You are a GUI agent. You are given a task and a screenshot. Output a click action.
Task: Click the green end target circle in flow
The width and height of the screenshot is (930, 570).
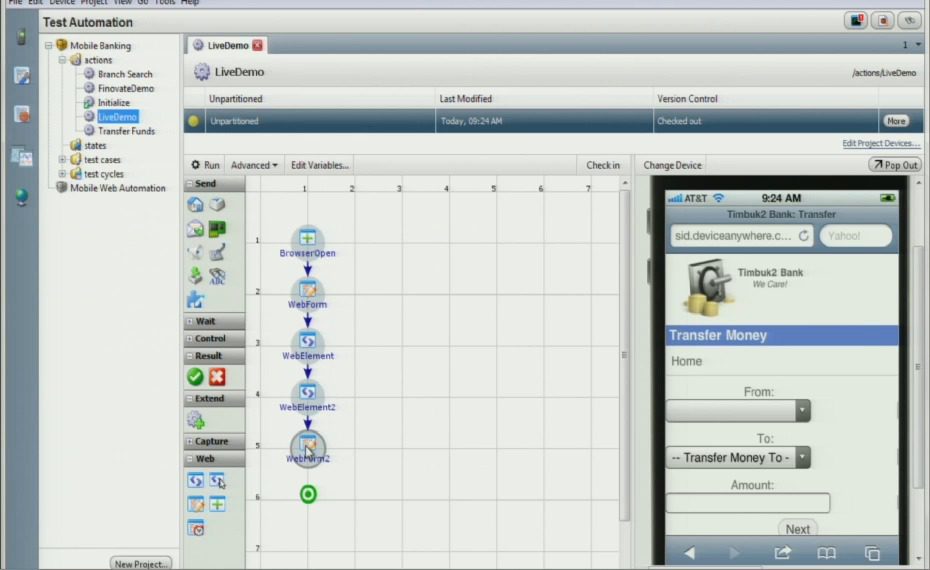coord(308,494)
